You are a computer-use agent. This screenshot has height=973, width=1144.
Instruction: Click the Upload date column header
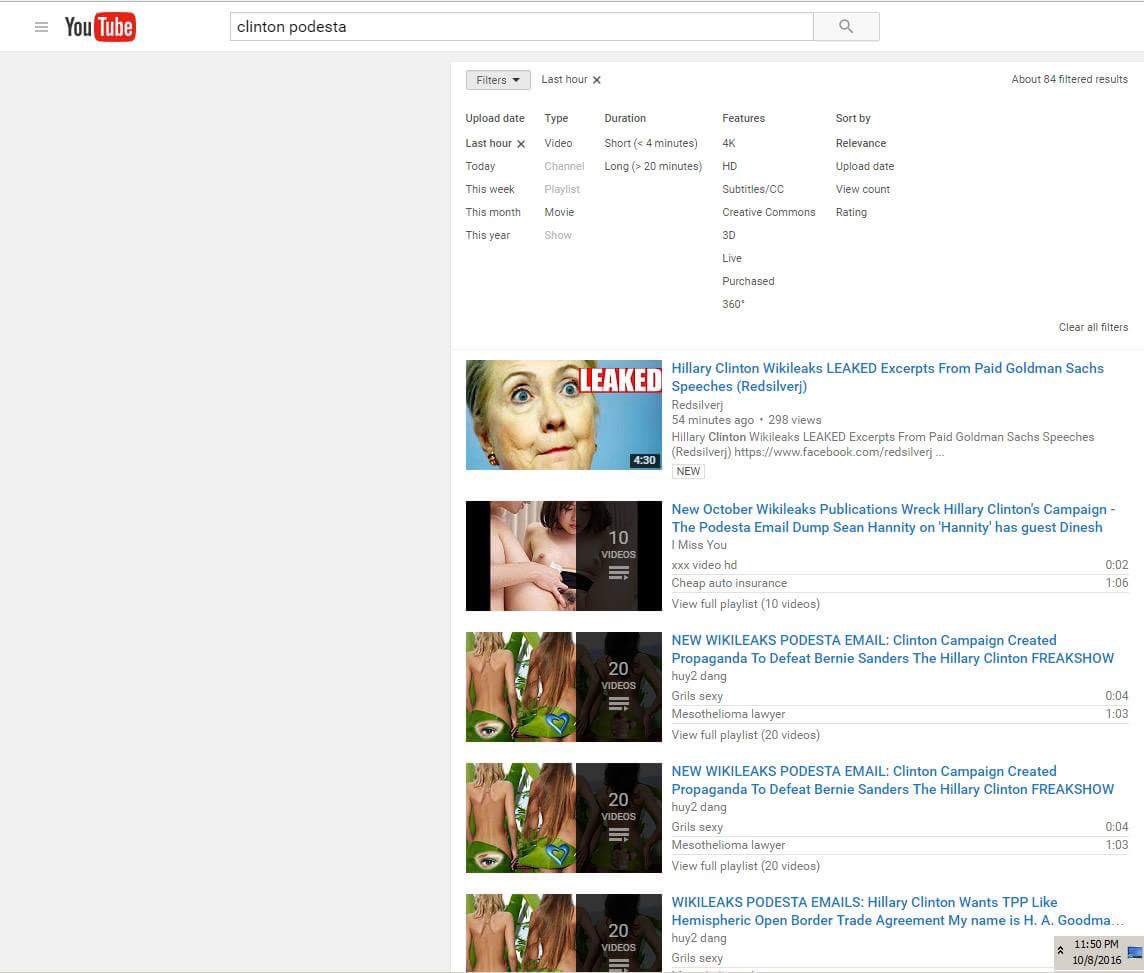click(x=495, y=118)
